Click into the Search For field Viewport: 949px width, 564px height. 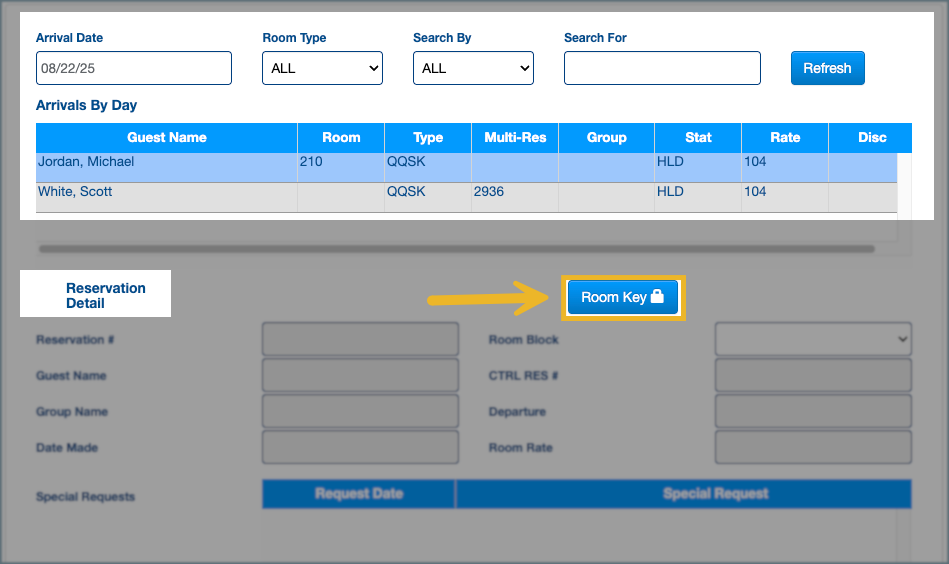point(662,68)
